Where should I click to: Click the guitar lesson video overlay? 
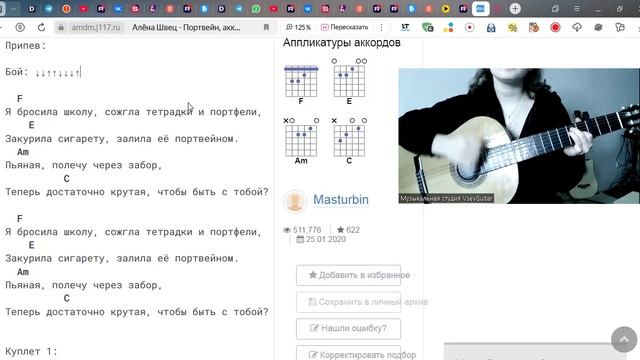(519, 136)
